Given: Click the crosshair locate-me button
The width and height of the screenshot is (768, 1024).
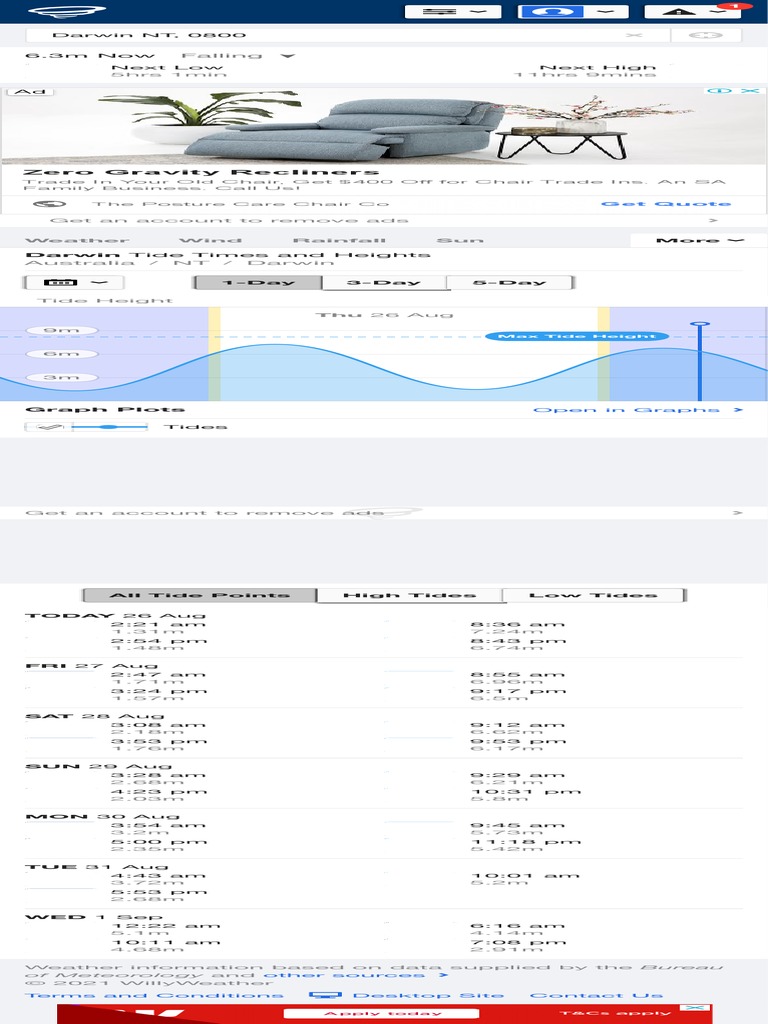Looking at the screenshot, I should click(705, 35).
